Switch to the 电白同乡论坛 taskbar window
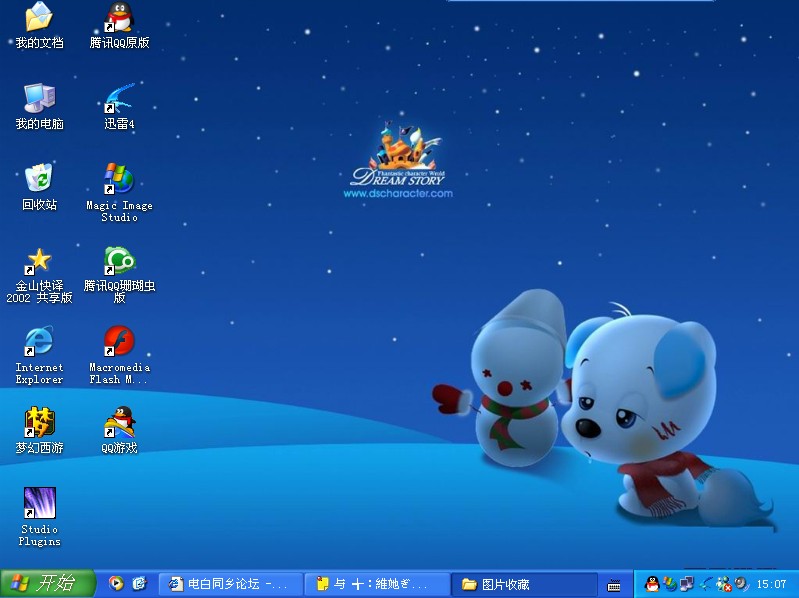This screenshot has width=799, height=598. coord(230,584)
